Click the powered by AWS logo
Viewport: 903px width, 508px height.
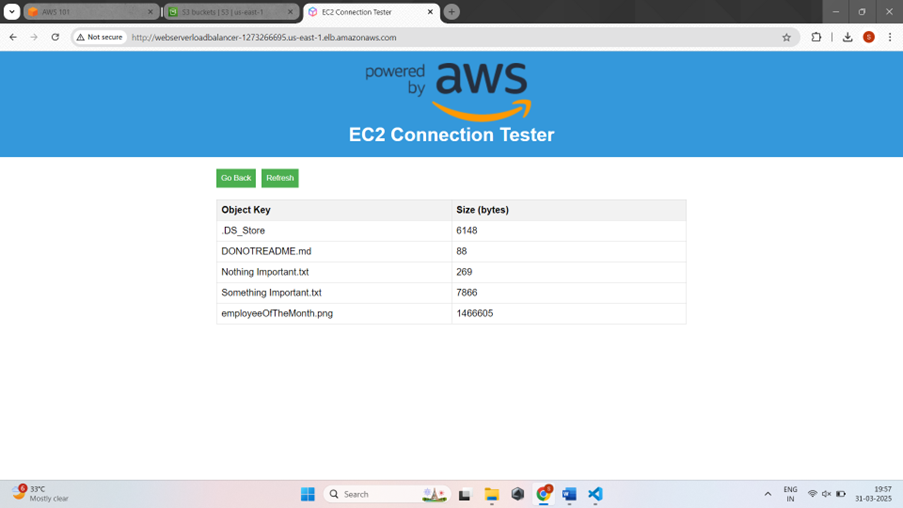pyautogui.click(x=448, y=92)
